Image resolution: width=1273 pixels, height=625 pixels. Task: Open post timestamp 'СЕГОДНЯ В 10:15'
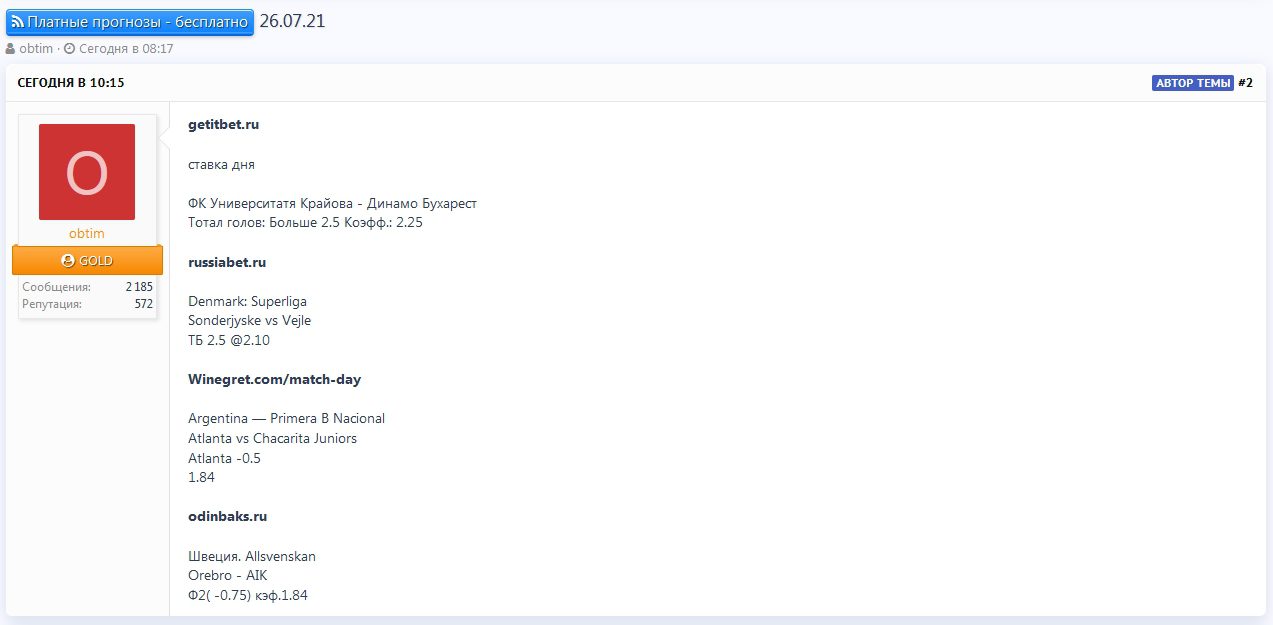click(x=71, y=83)
